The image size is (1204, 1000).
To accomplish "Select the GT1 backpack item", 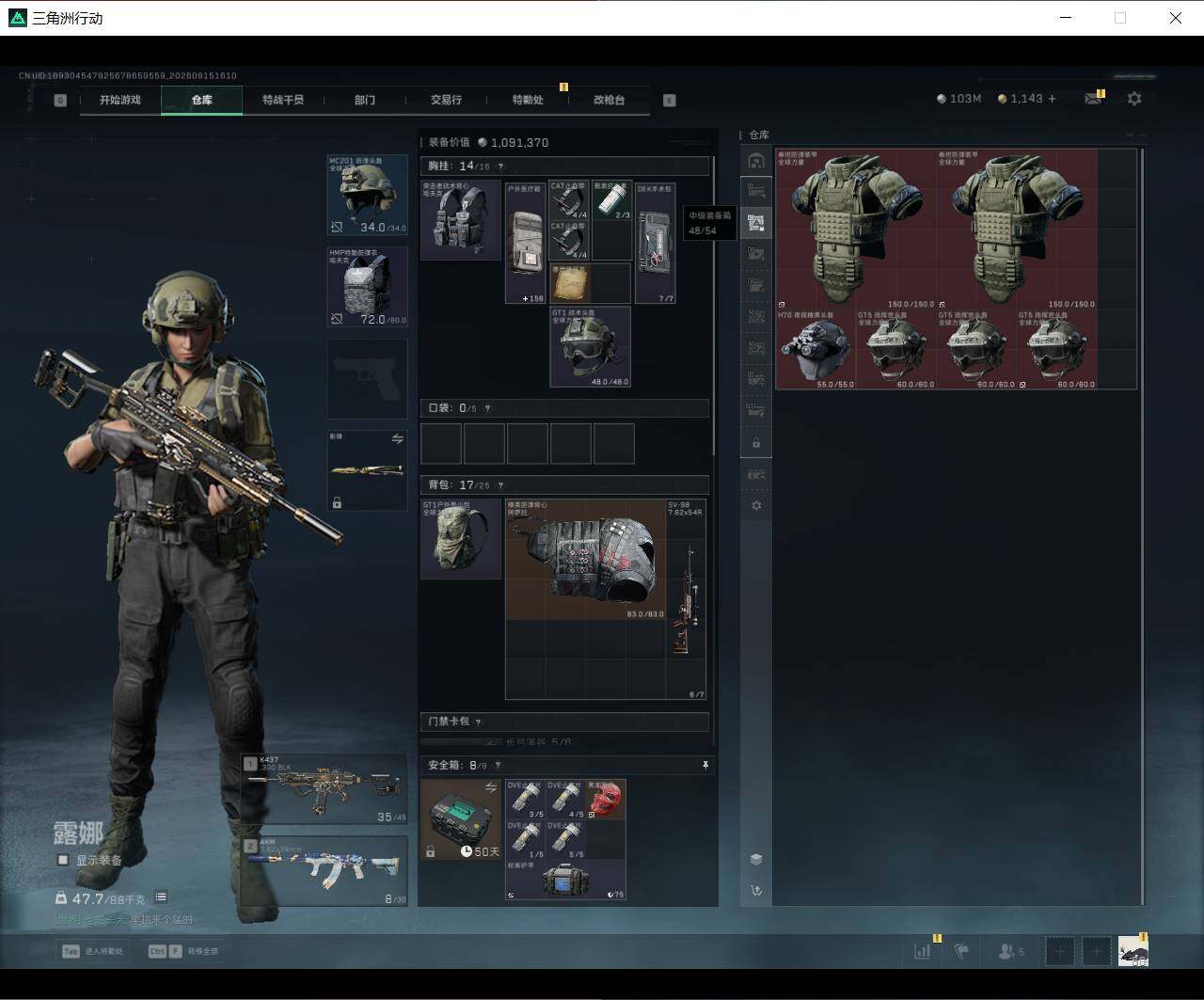I will point(461,540).
